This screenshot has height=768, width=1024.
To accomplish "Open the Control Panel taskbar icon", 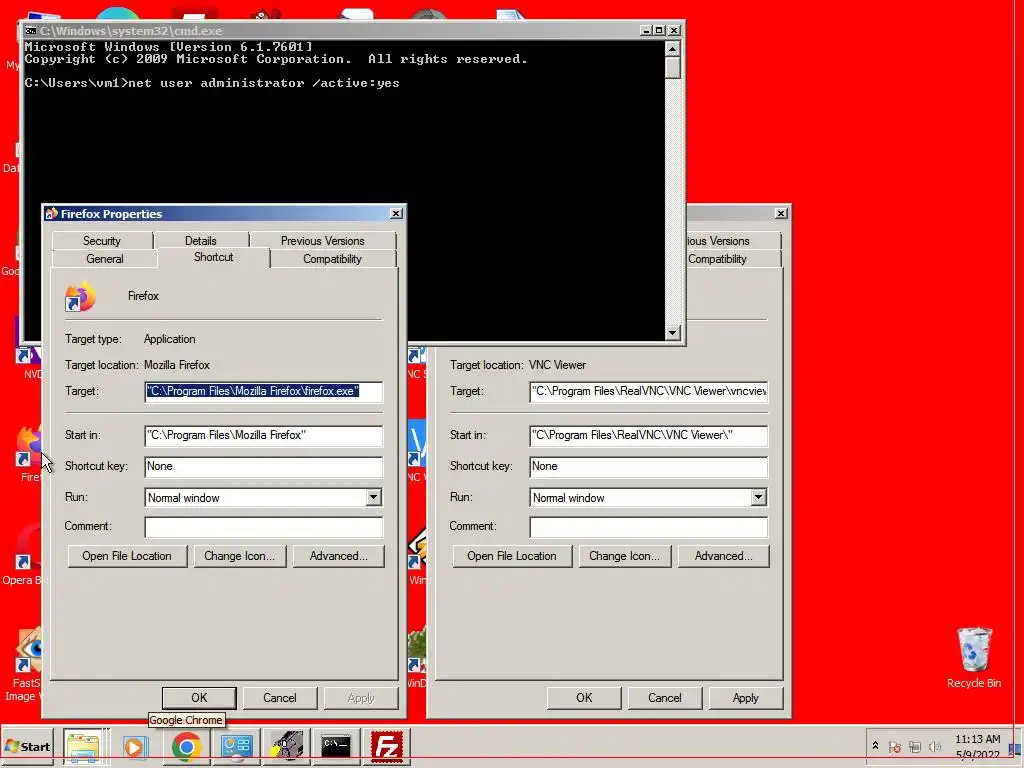I will [236, 746].
